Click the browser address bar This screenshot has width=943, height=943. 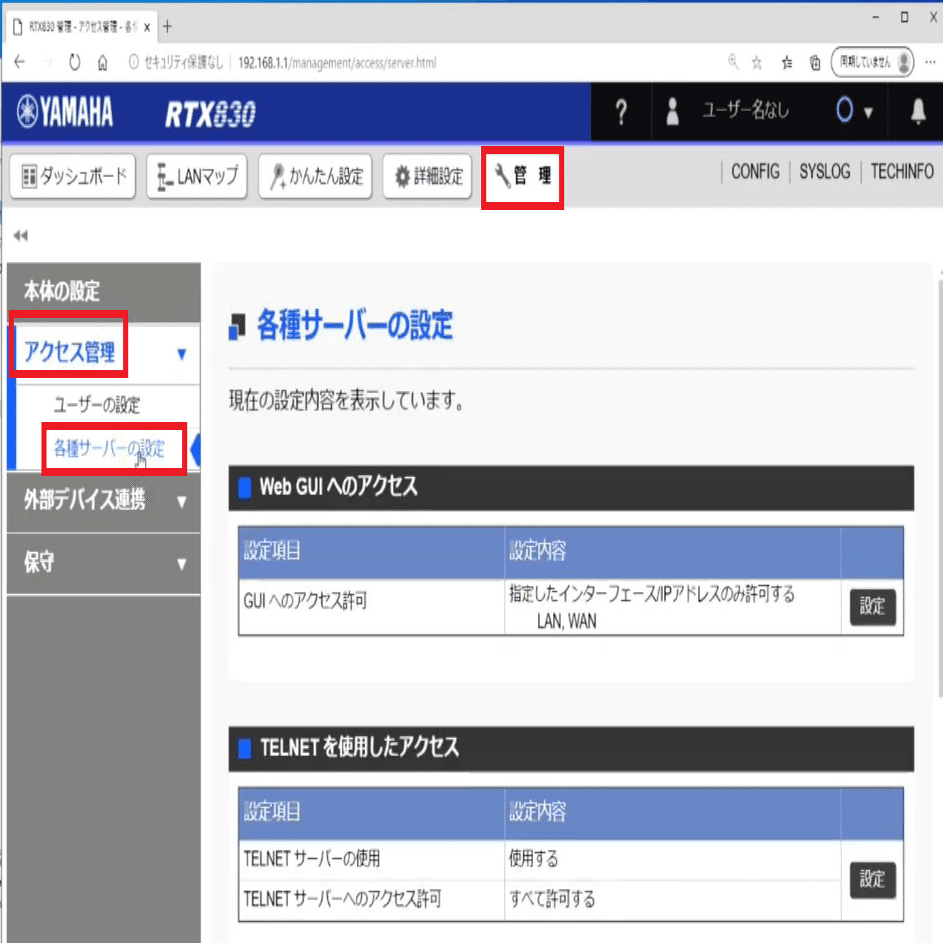(x=400, y=62)
